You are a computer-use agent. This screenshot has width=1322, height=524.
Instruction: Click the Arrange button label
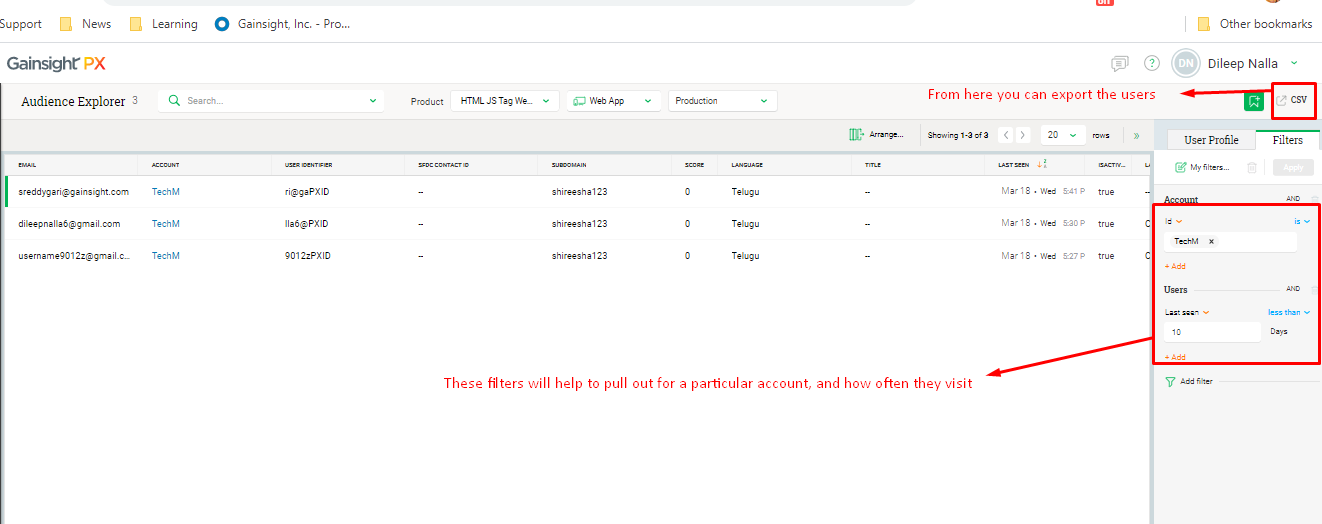point(886,134)
